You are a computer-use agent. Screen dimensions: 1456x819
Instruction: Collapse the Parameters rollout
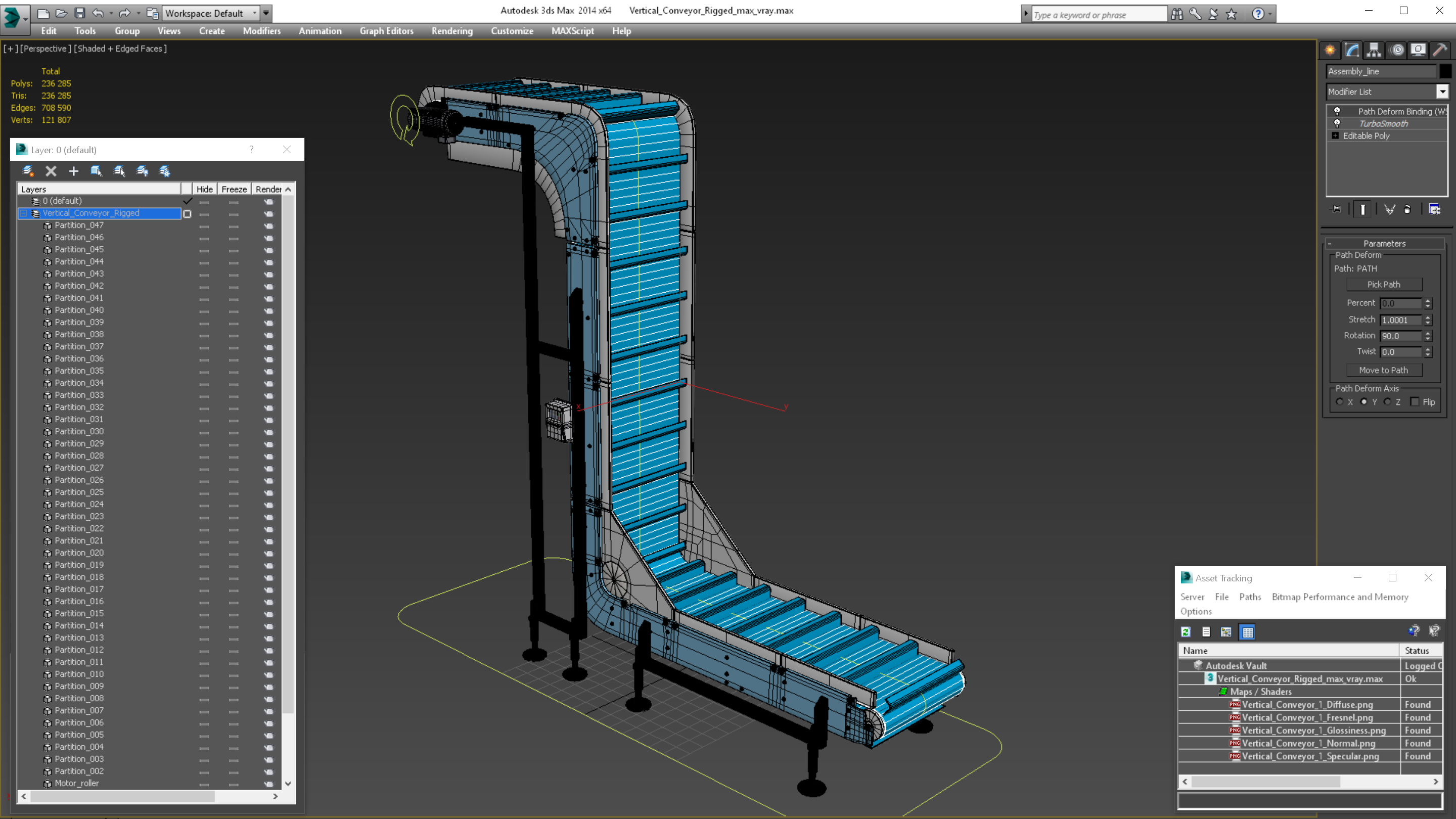click(1330, 244)
